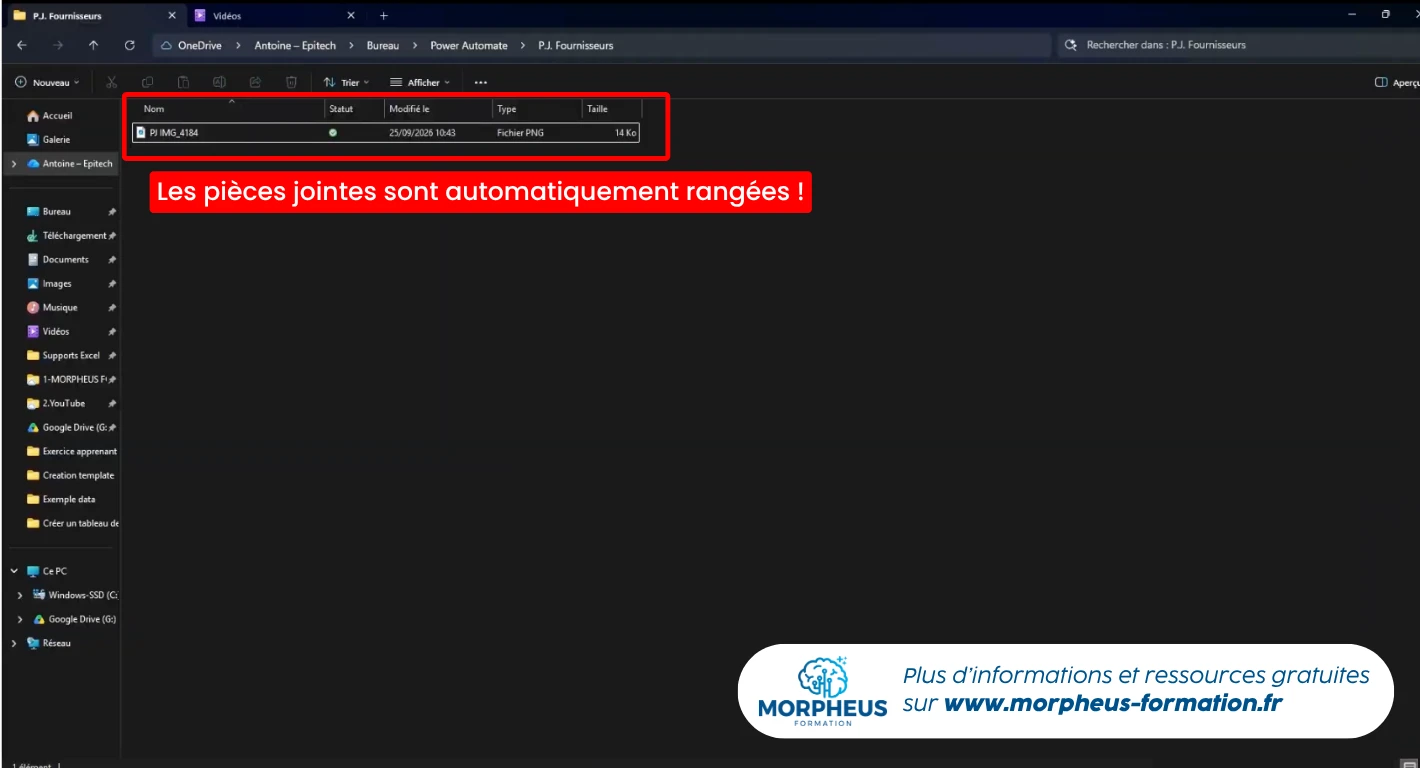Click the Copy icon in toolbar
This screenshot has width=1420, height=768.
click(147, 82)
